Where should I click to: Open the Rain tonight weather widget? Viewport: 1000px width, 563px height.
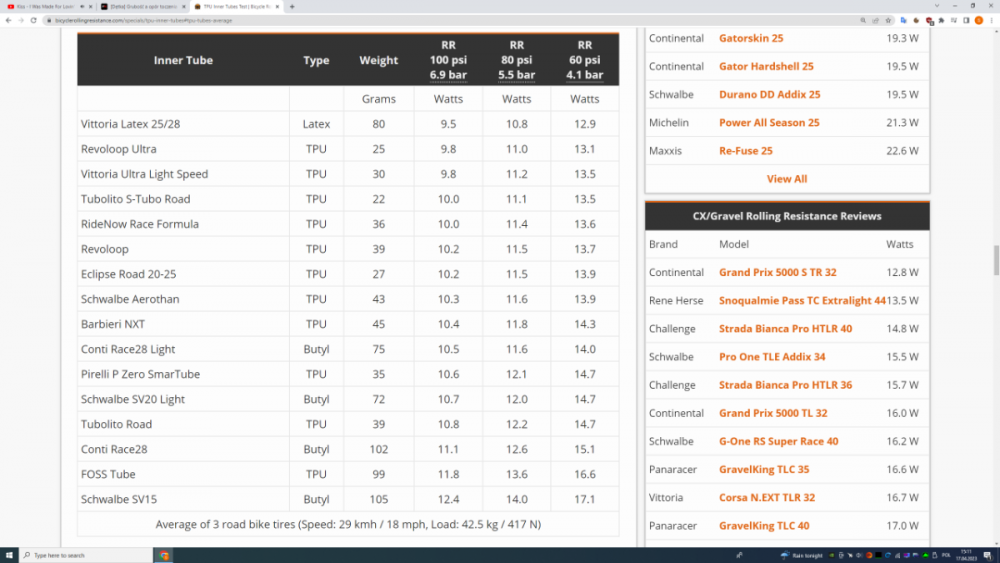click(x=802, y=555)
